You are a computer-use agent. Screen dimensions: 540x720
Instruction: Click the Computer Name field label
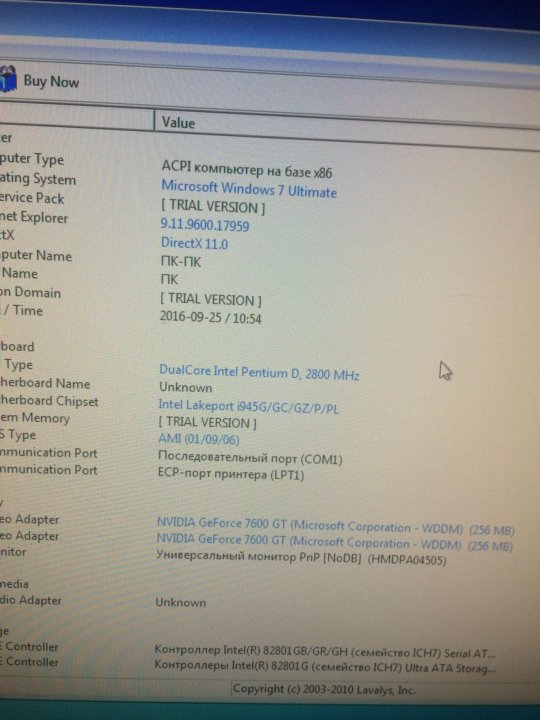tap(36, 255)
